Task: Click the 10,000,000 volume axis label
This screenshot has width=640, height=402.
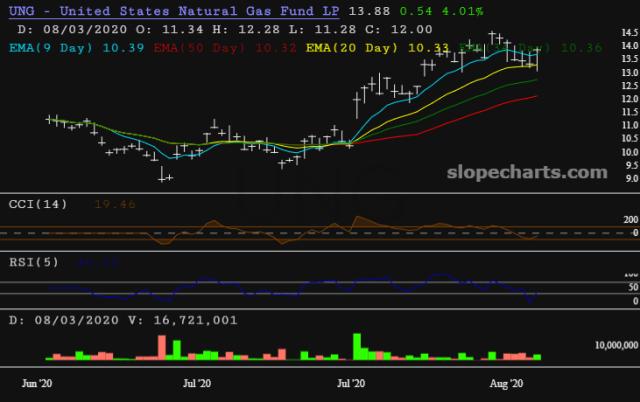Action: click(x=616, y=345)
